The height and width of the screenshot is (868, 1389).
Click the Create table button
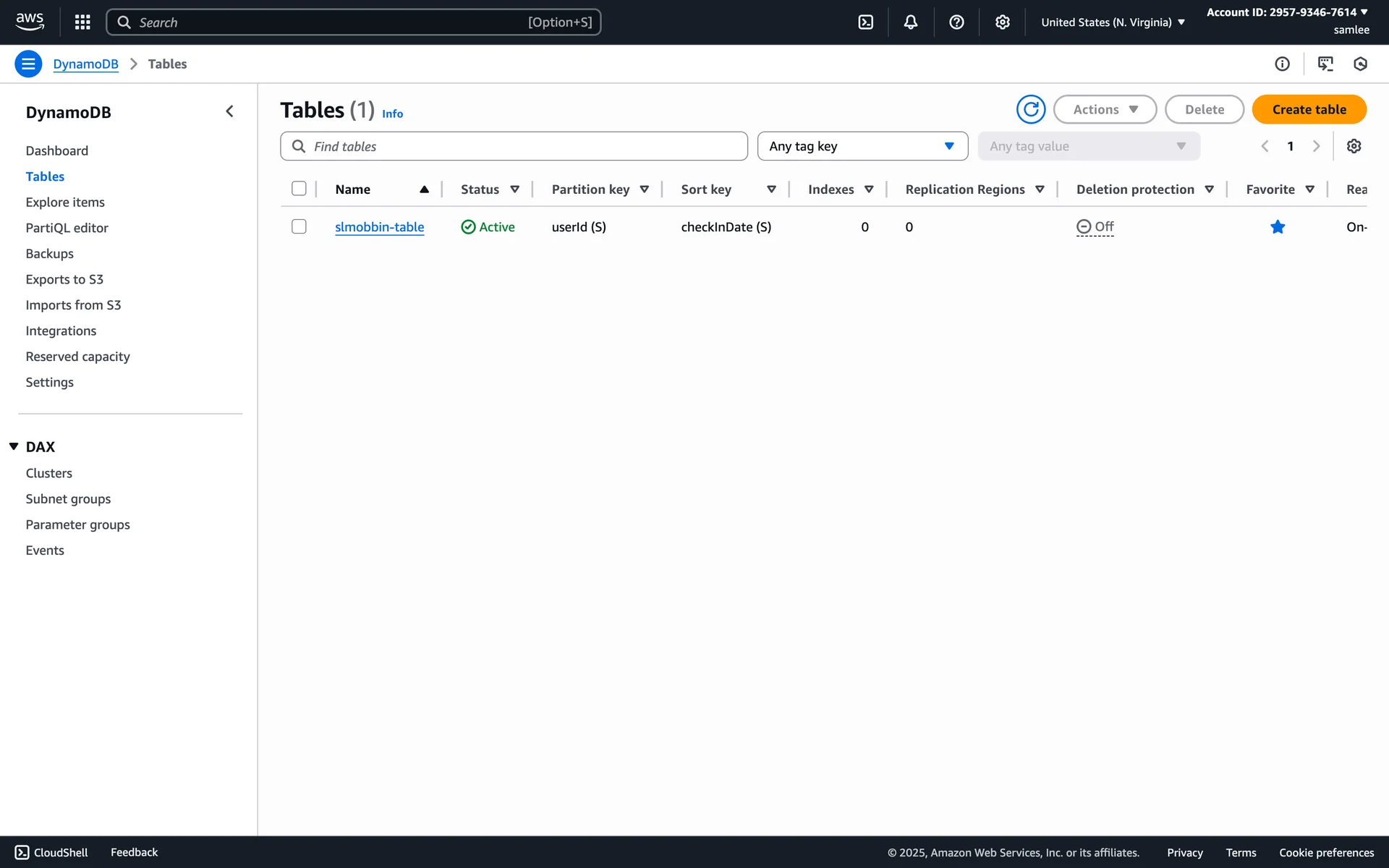coord(1309,109)
